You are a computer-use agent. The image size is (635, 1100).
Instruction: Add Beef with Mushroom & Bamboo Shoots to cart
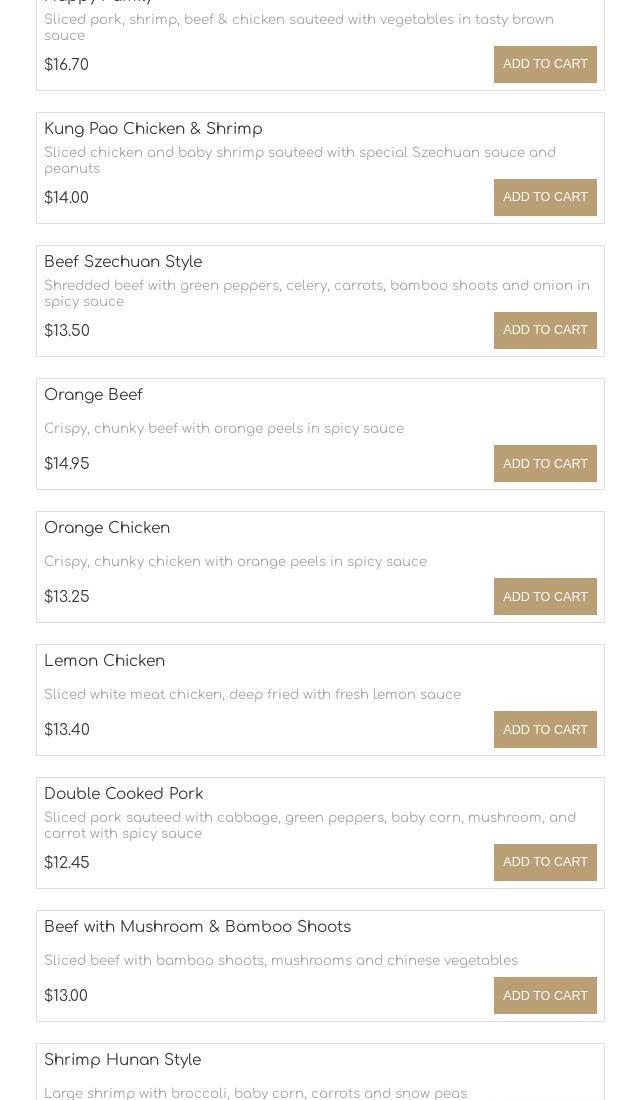[x=545, y=995]
